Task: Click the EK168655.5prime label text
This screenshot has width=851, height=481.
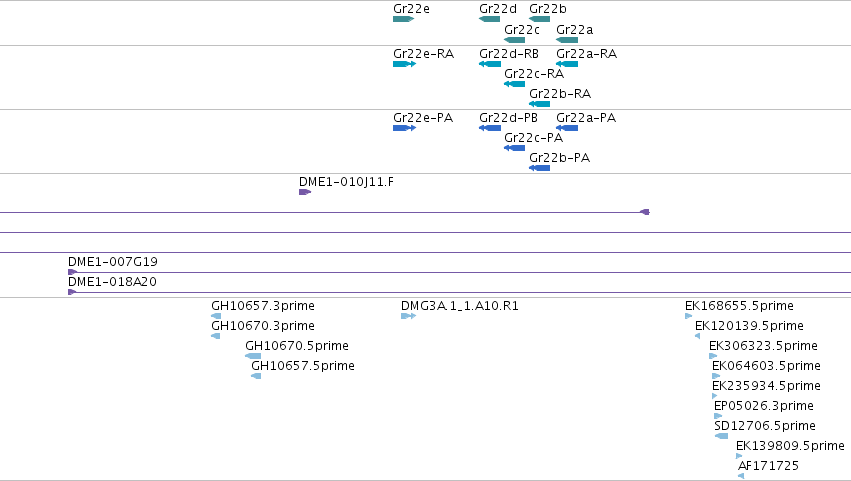Action: (739, 306)
